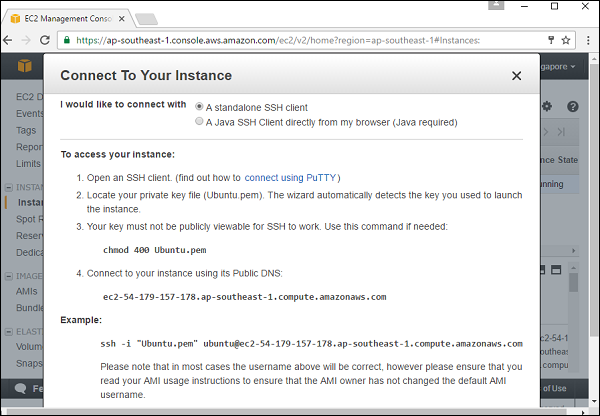The width and height of the screenshot is (600, 416).
Task: Select the standalone SSH client option
Action: coord(200,107)
